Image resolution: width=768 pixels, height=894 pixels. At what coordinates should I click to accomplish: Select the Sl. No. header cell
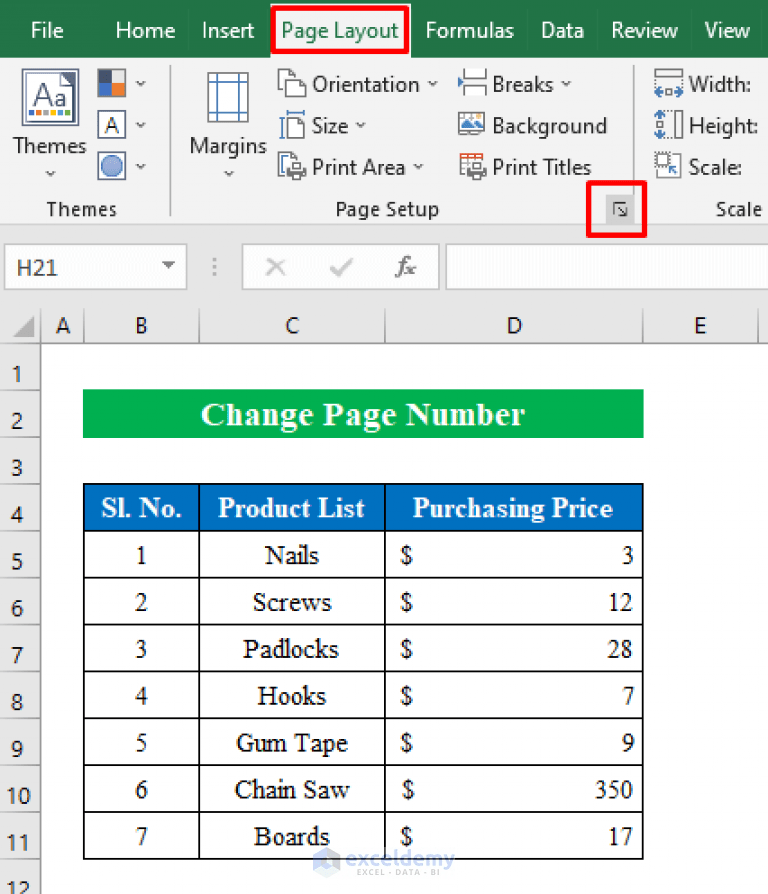(x=141, y=507)
